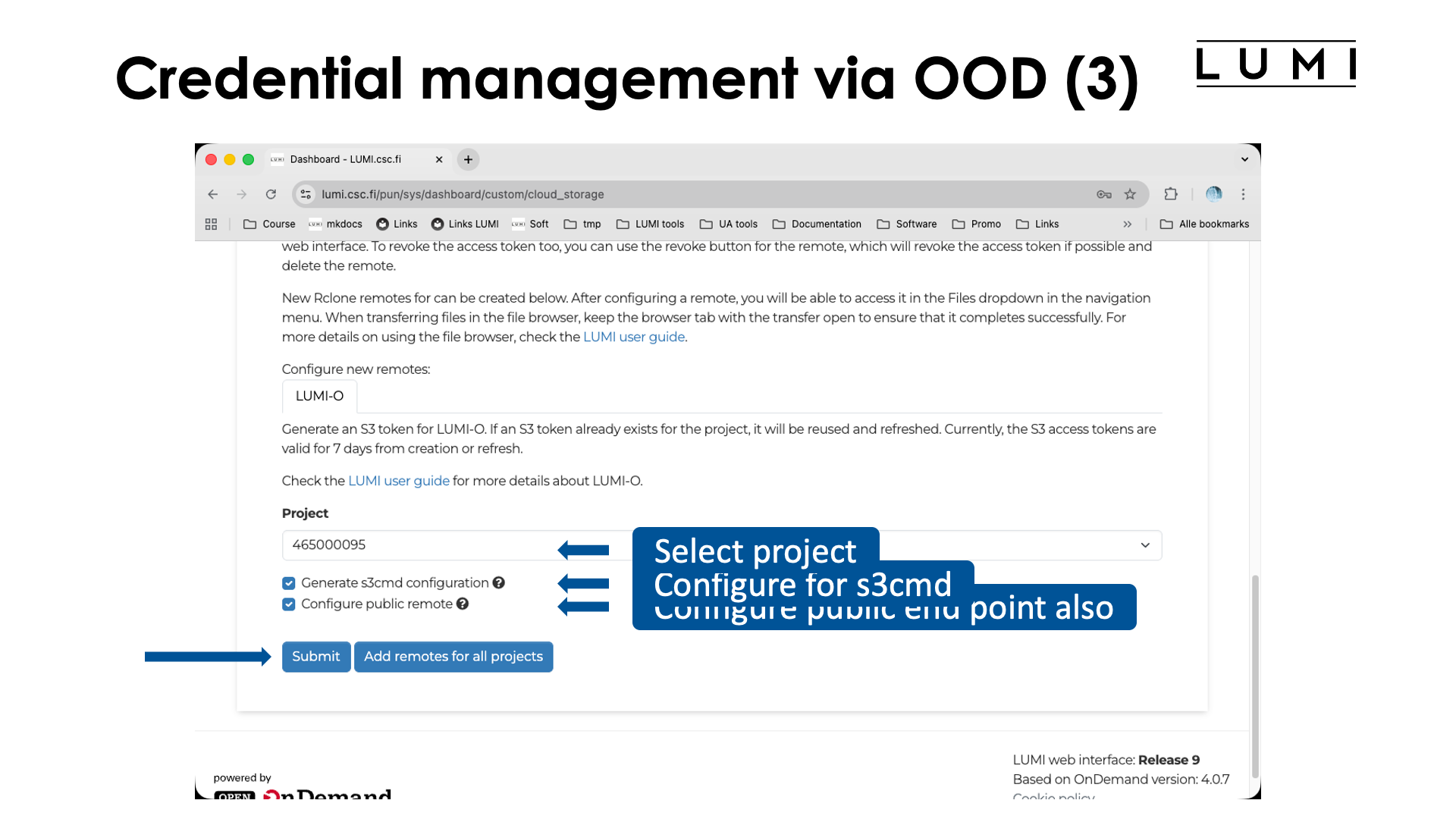Uncheck Generate s3cmd configuration
1456x819 pixels.
(288, 582)
